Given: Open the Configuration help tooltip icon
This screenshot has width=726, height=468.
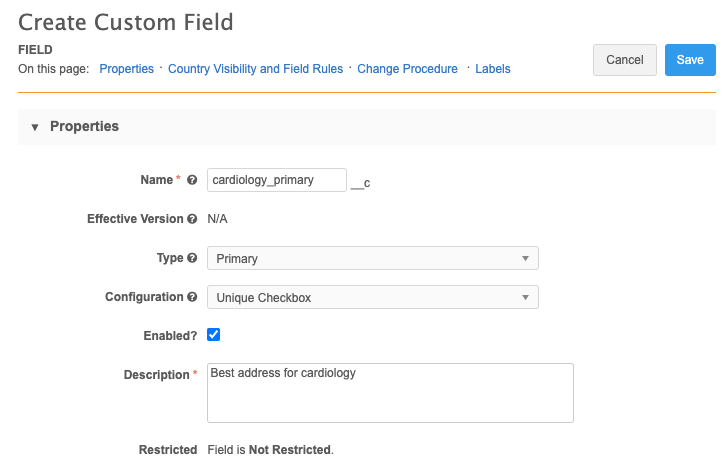Looking at the screenshot, I should tap(192, 297).
